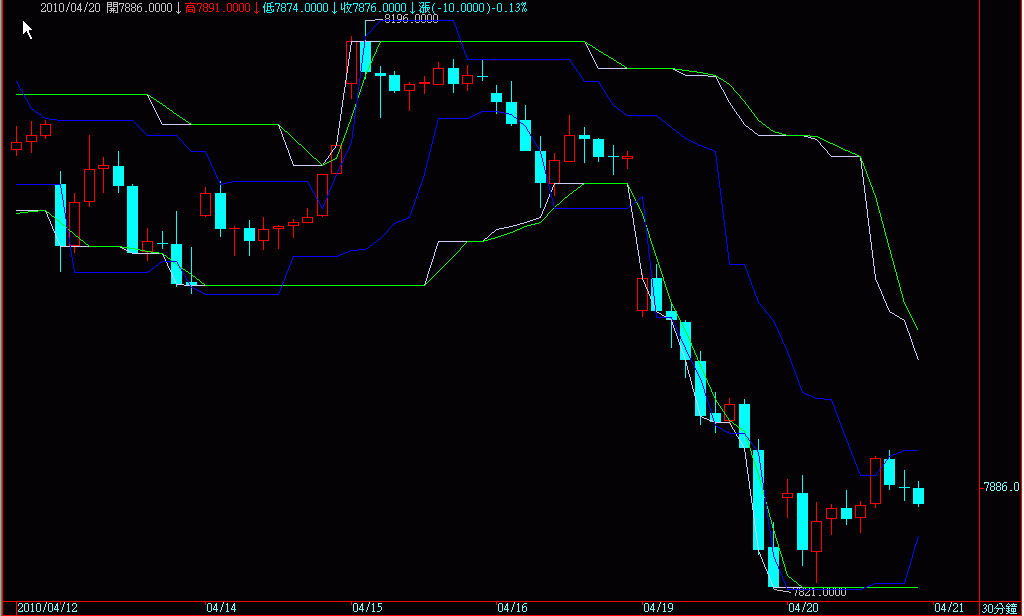Click the 04/16 date axis label
Image resolution: width=1024 pixels, height=616 pixels.
[512, 608]
